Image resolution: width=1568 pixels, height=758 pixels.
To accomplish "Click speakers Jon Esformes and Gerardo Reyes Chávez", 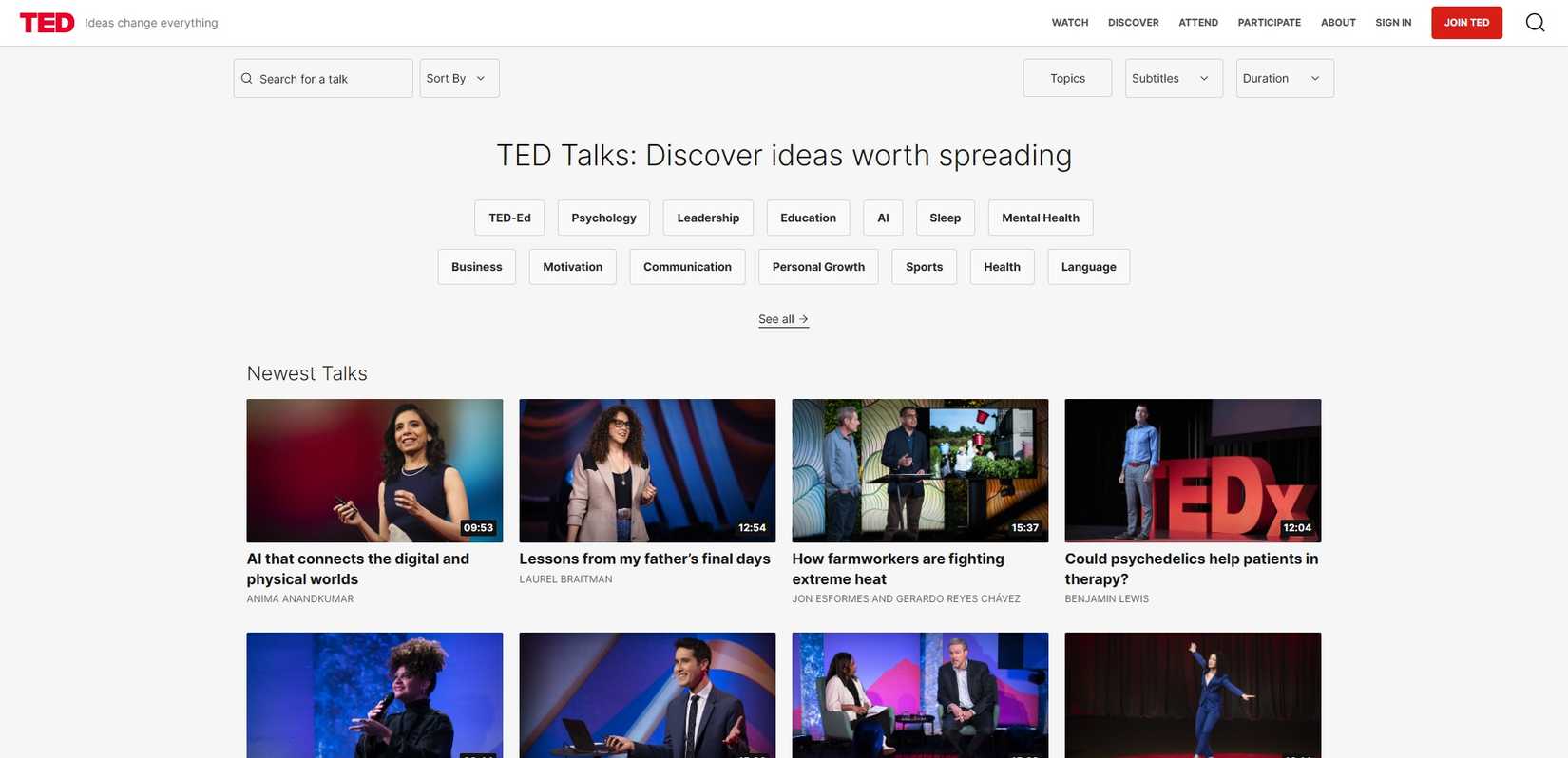I will pyautogui.click(x=907, y=599).
